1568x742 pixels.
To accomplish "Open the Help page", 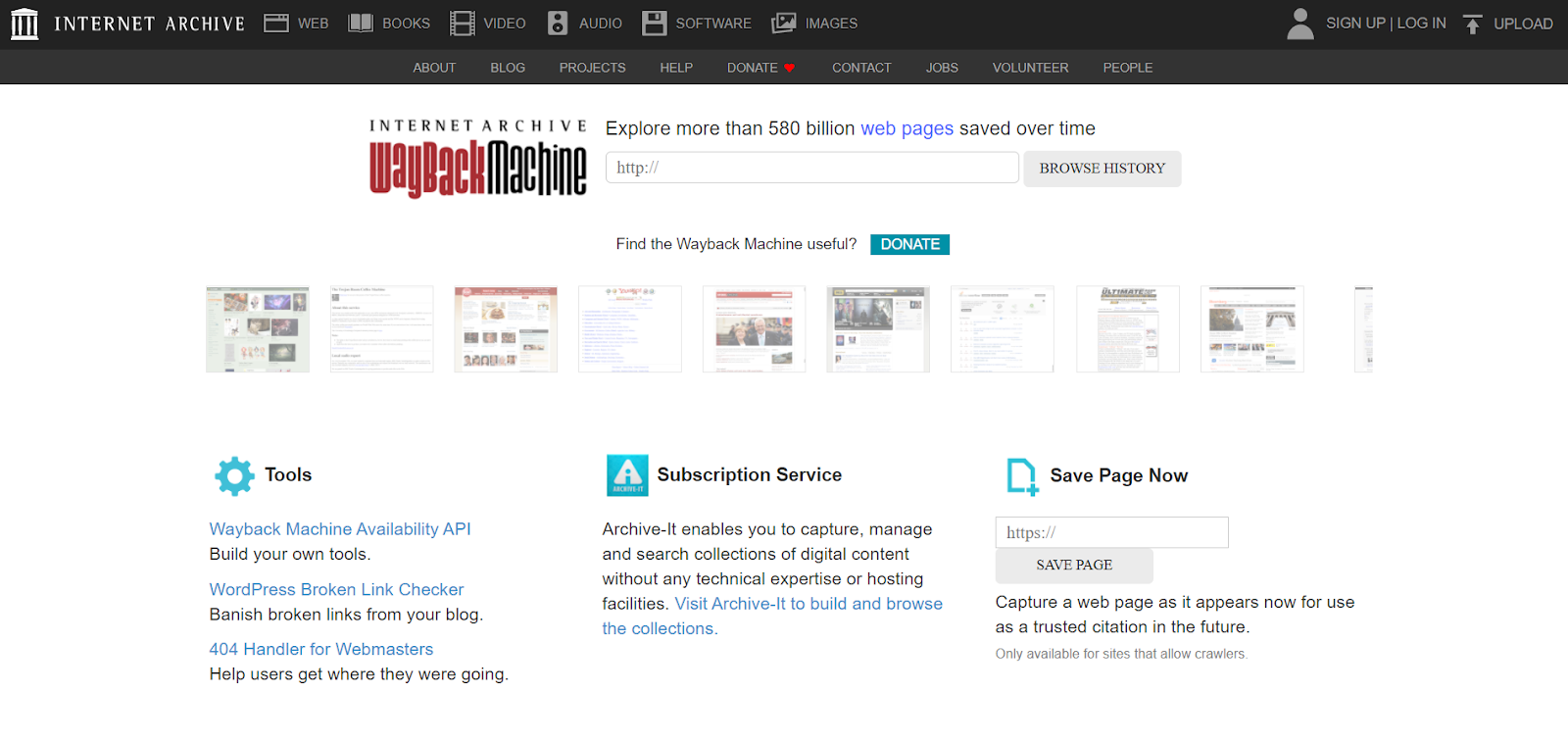I will click(x=676, y=68).
